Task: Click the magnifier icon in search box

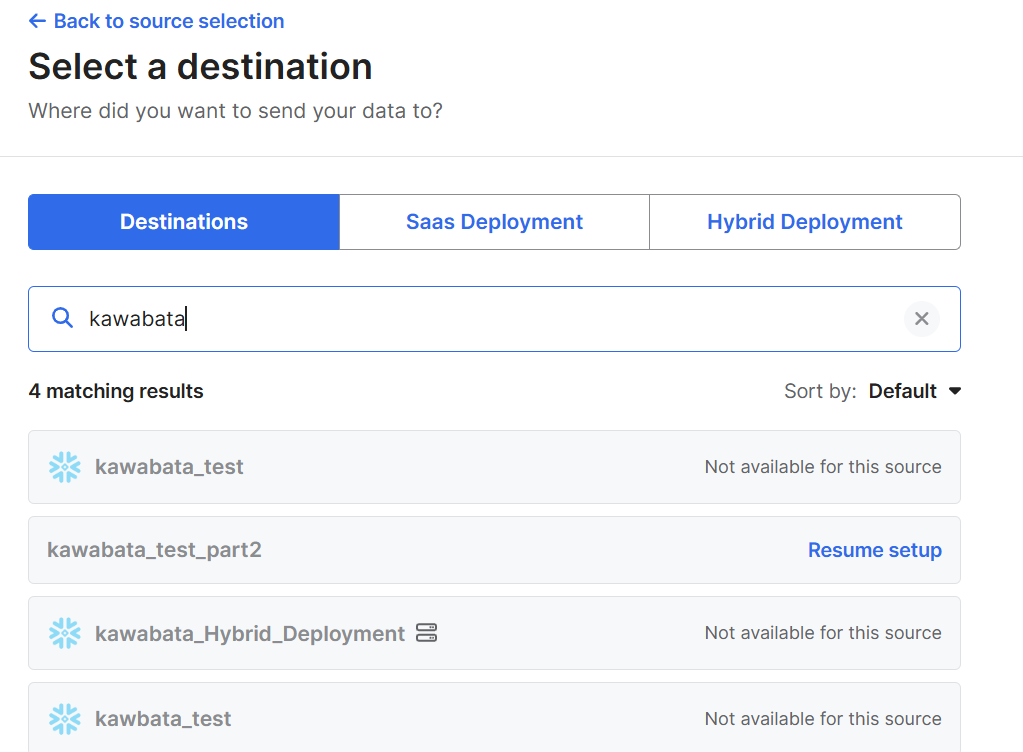Action: (x=62, y=318)
